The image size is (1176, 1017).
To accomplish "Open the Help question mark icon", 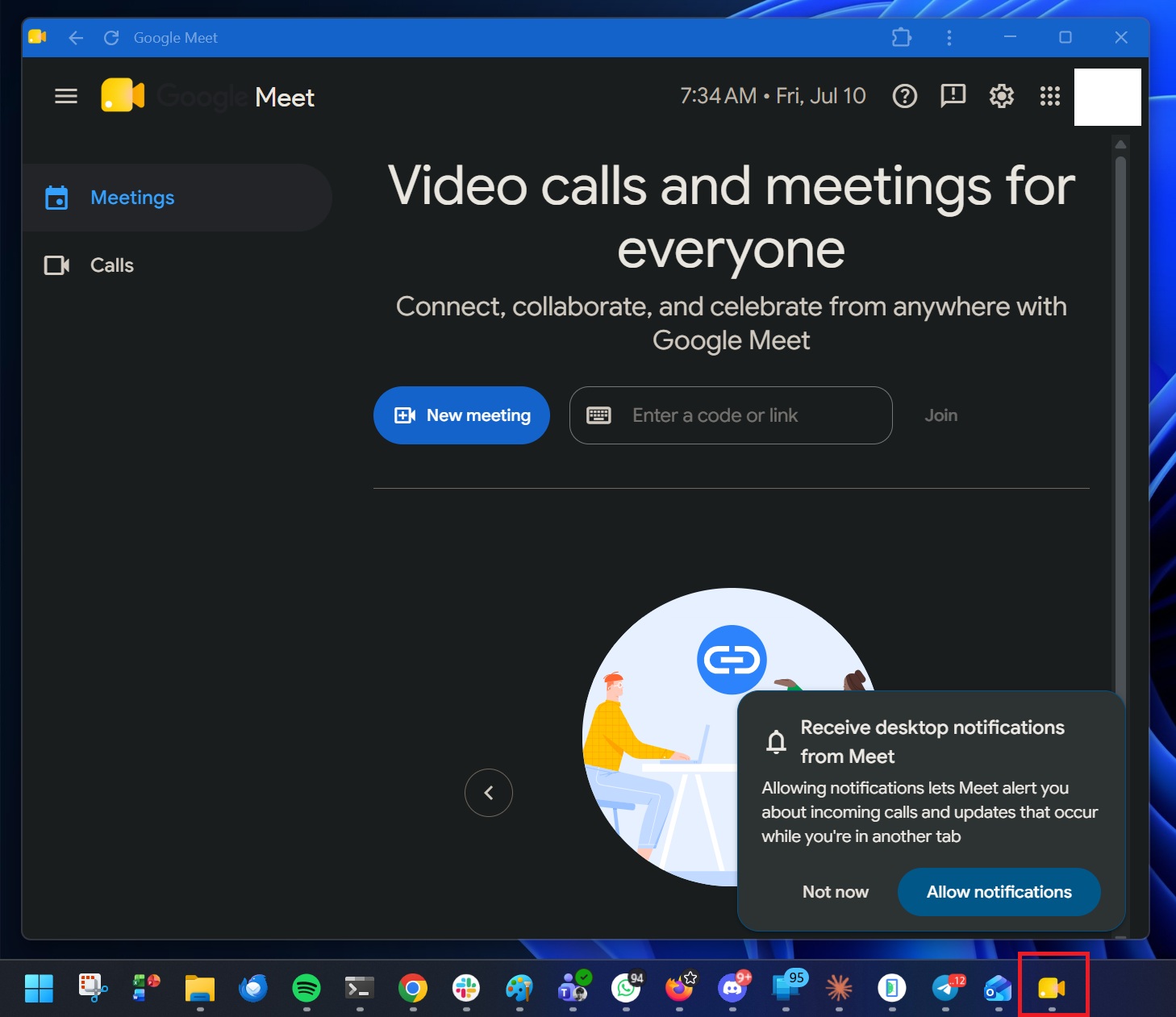I will pos(905,97).
